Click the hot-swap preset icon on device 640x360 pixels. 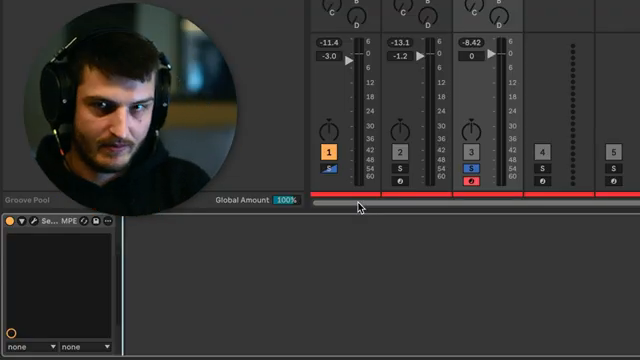tap(84, 221)
